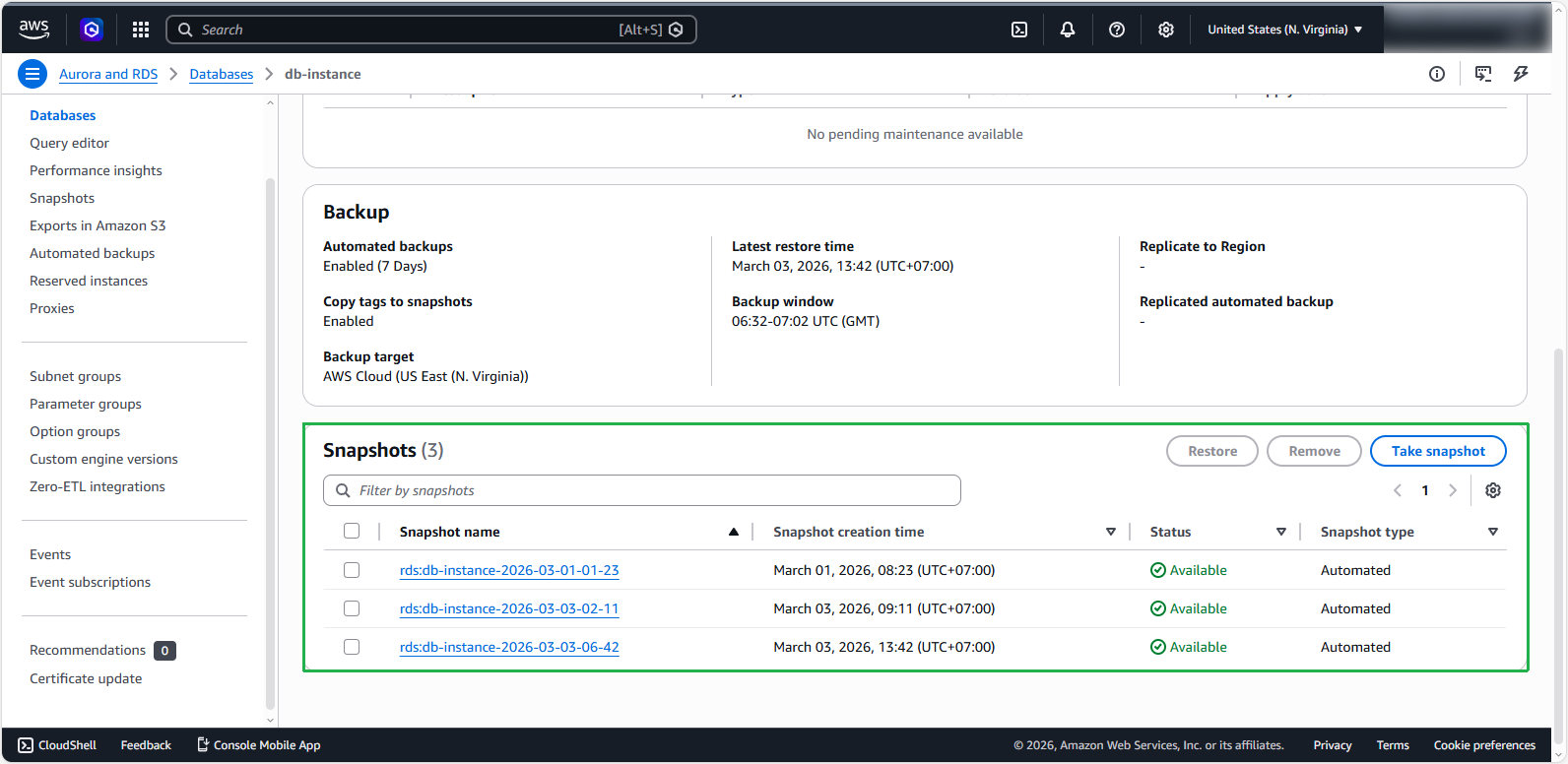Screen dimensions: 1568x764
Task: Follow the Aurora and RDS breadcrumb link
Action: click(108, 74)
